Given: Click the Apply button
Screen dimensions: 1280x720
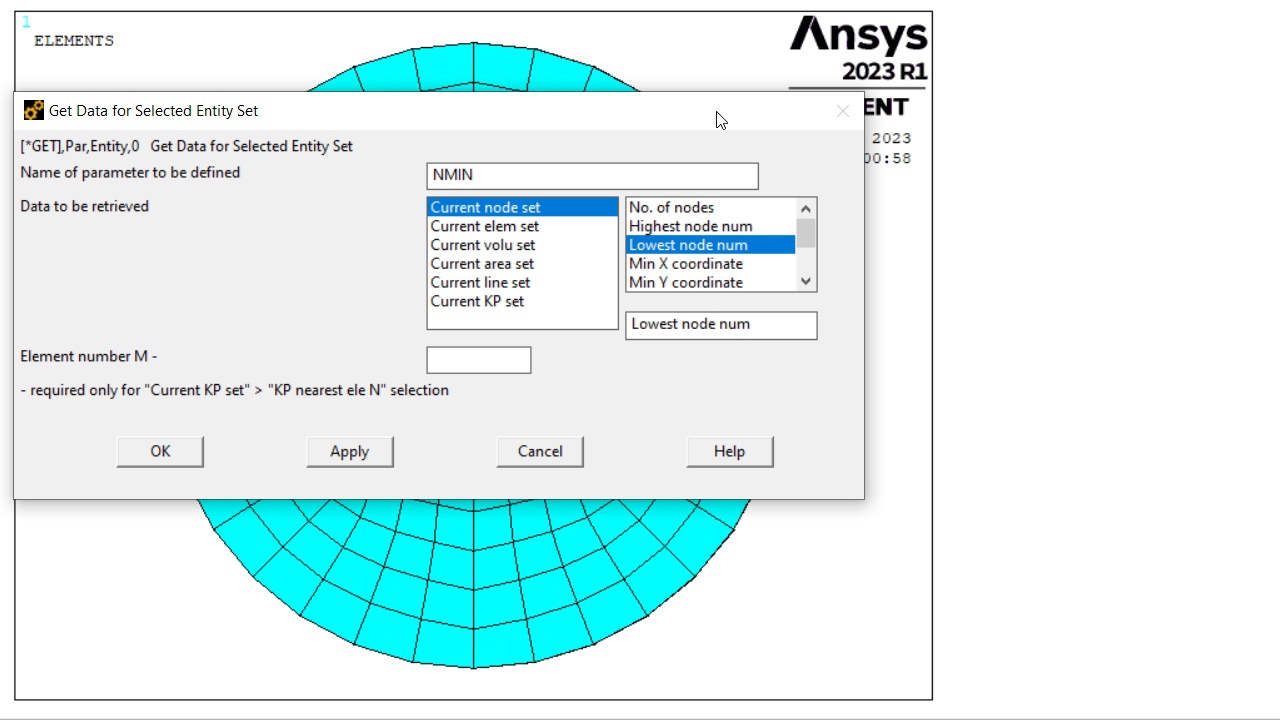Looking at the screenshot, I should (350, 452).
